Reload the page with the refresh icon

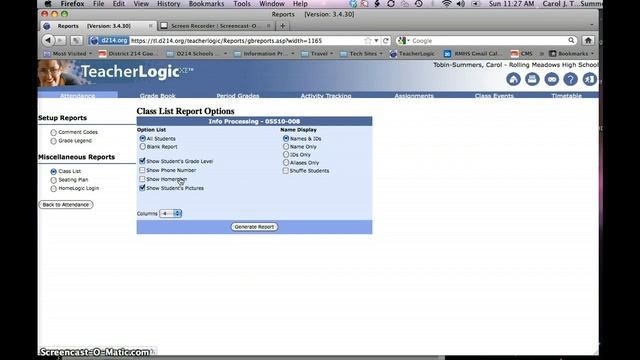click(386, 41)
